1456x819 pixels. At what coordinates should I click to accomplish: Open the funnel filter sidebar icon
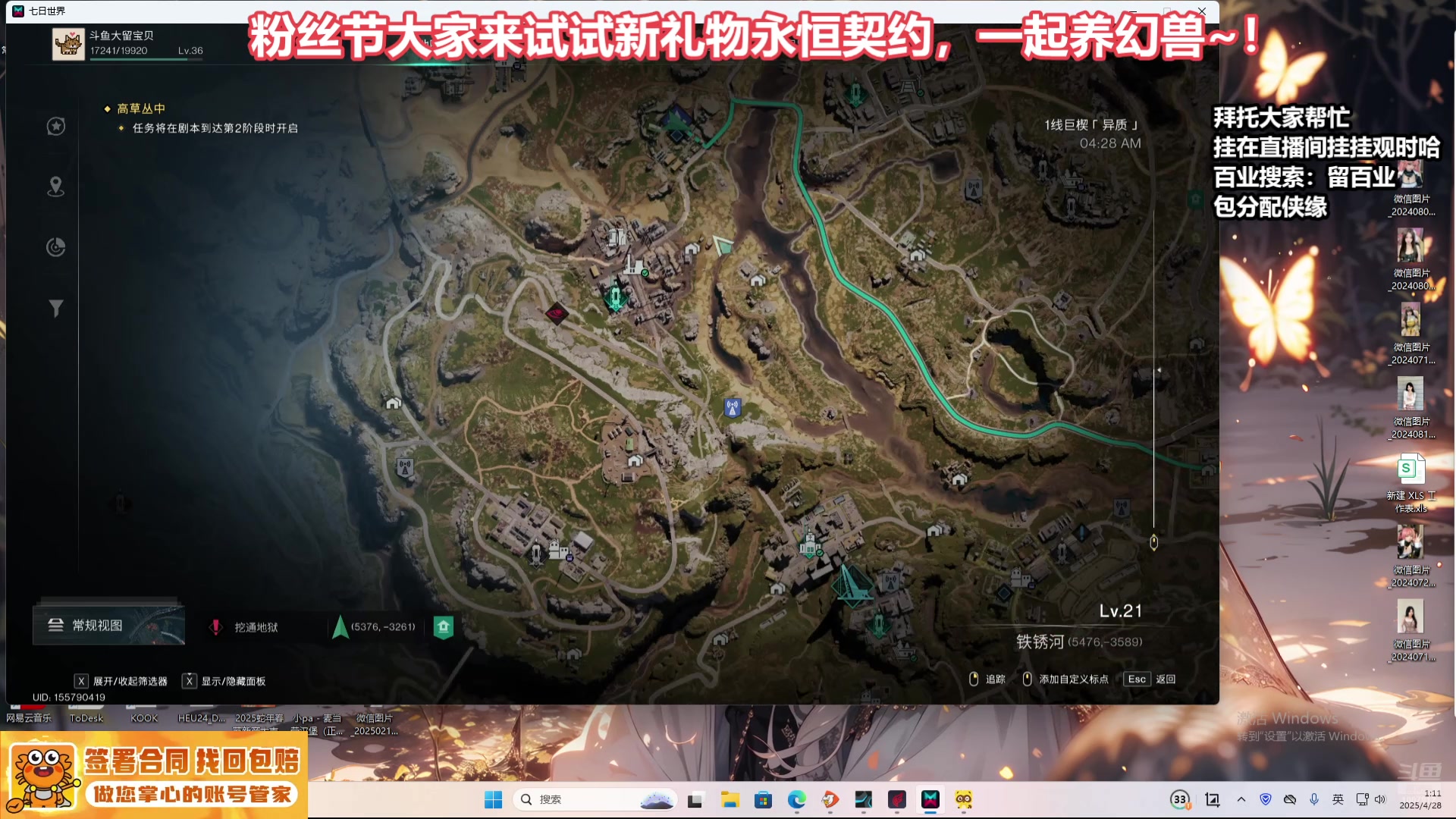point(56,308)
